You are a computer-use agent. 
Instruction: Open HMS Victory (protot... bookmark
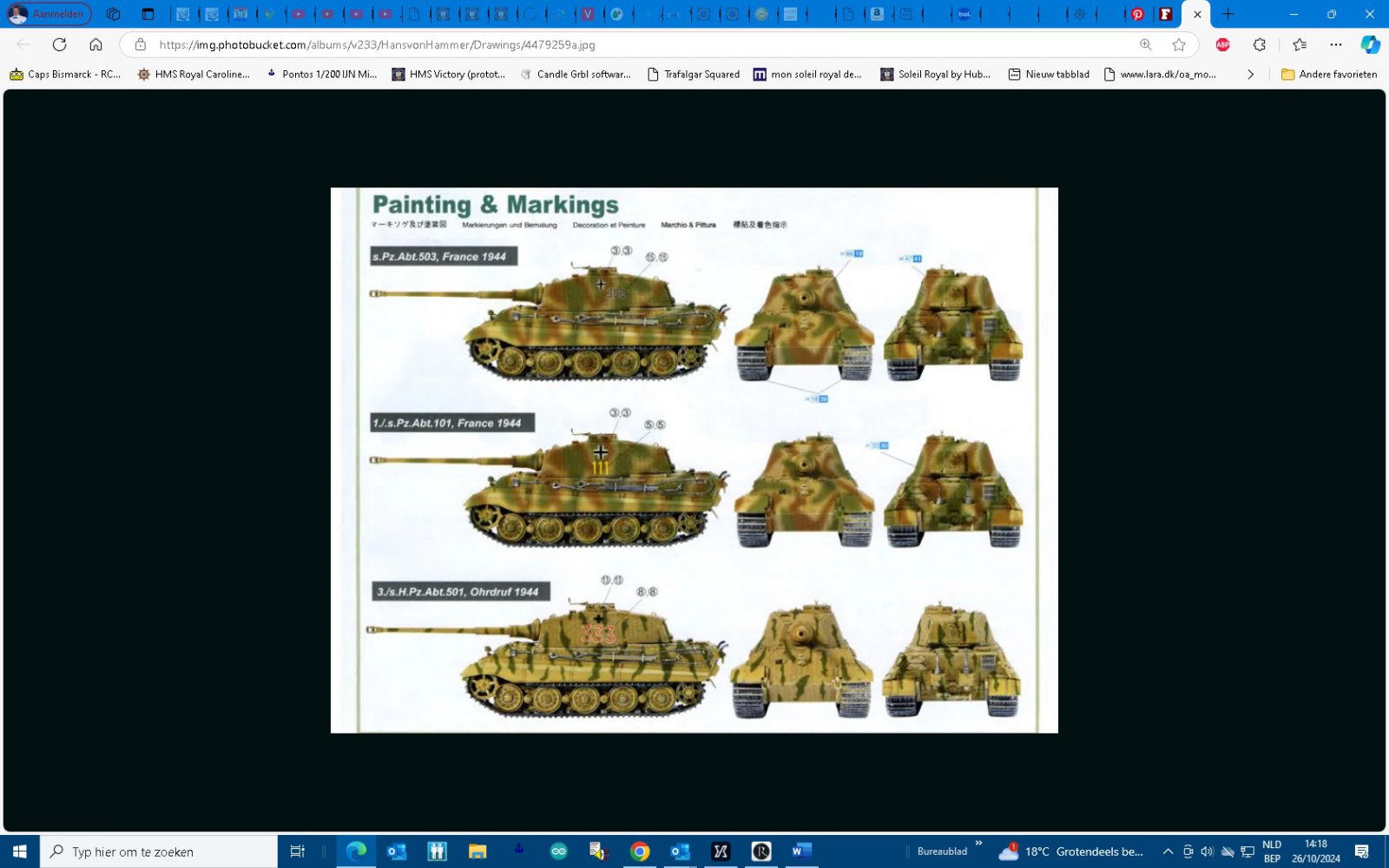pos(448,75)
